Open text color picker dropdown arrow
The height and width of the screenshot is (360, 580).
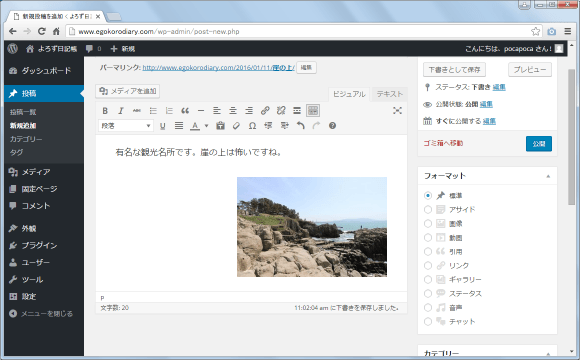pos(206,126)
